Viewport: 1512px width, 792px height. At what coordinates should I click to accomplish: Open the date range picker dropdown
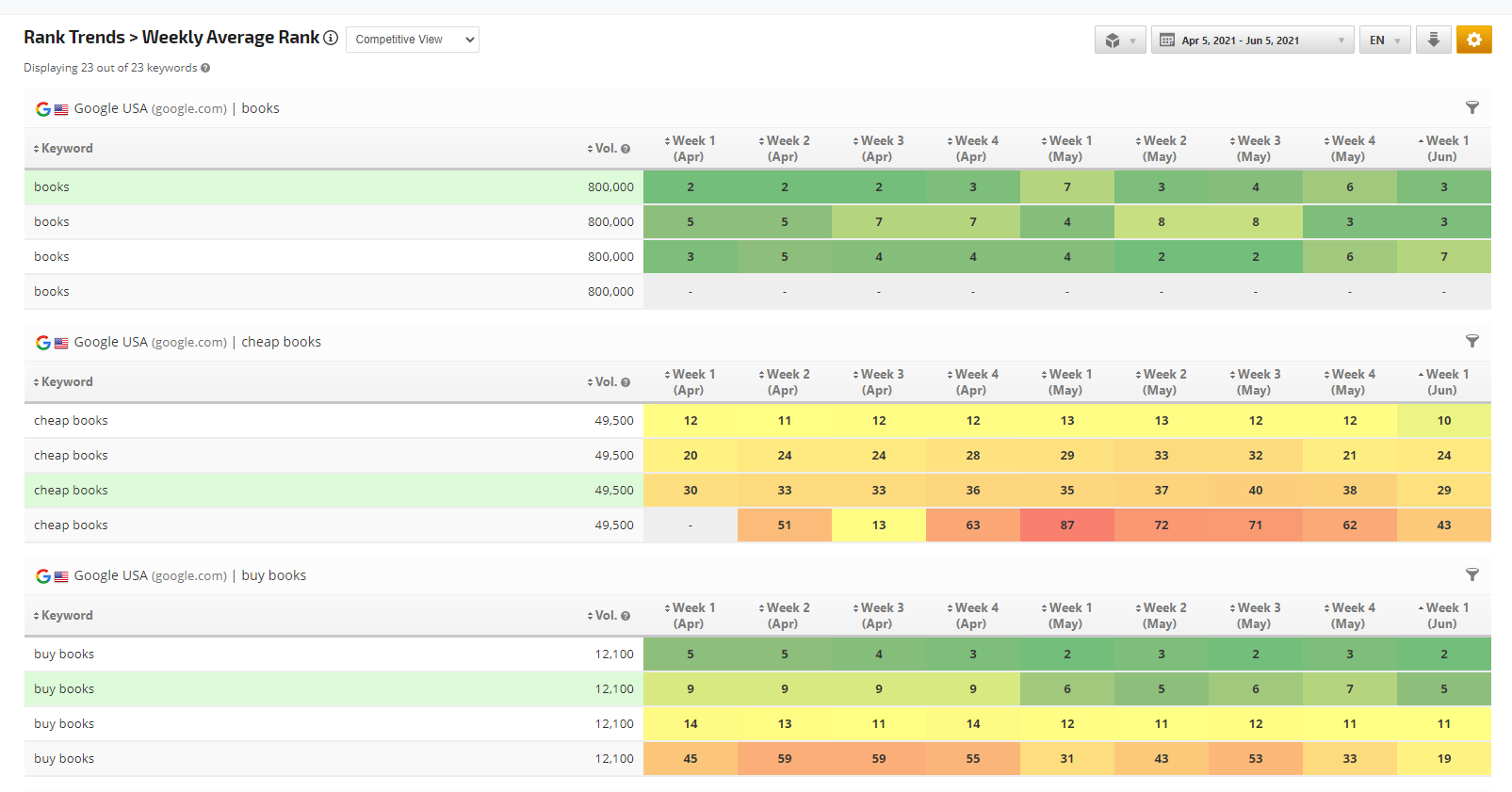pos(1252,40)
